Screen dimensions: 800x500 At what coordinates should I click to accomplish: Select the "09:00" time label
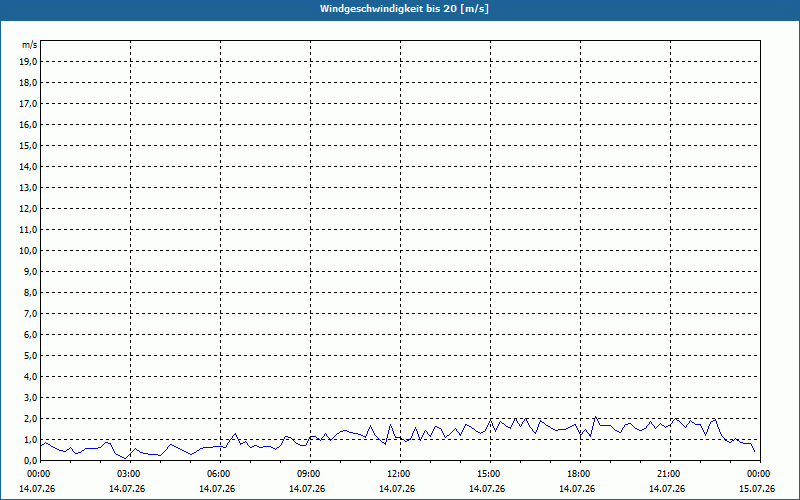point(311,474)
